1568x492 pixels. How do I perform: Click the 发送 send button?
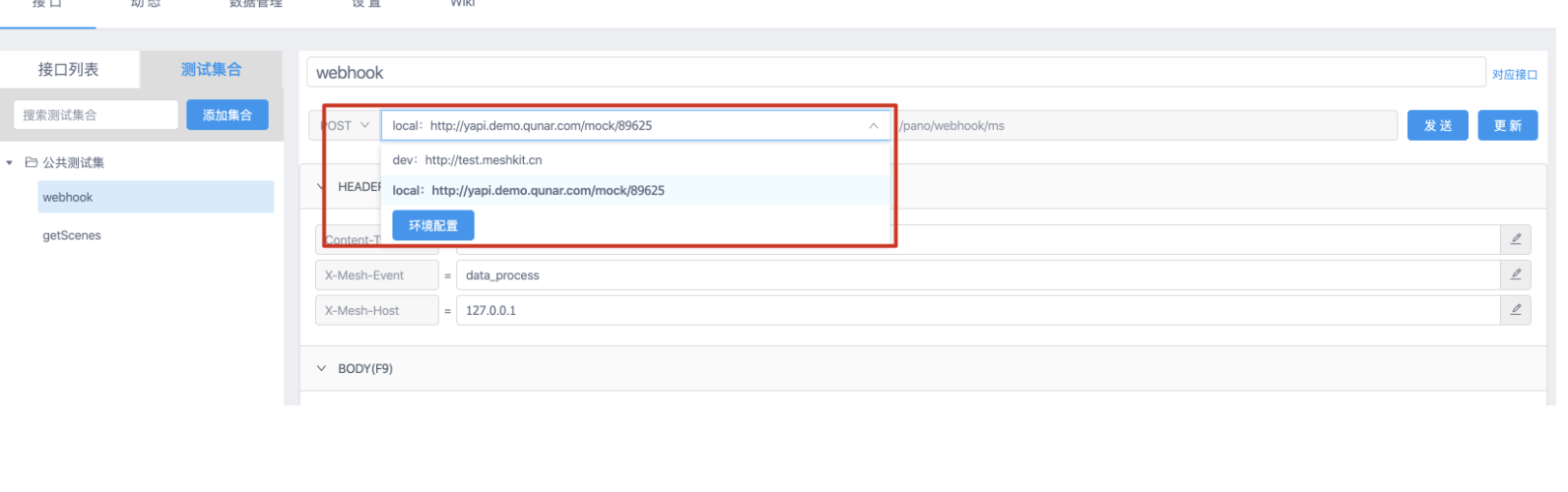click(x=1438, y=126)
